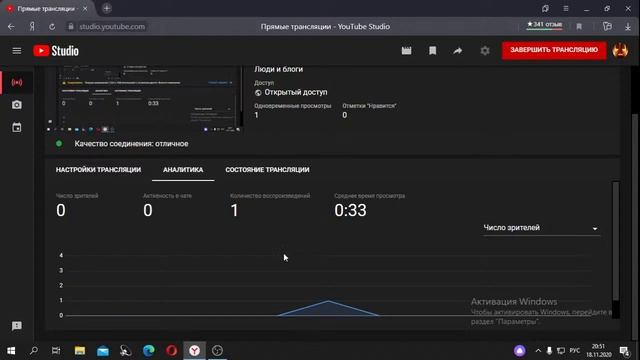This screenshot has width=640, height=360.
Task: Open the browser menu three-lines icon
Action: (566, 9)
